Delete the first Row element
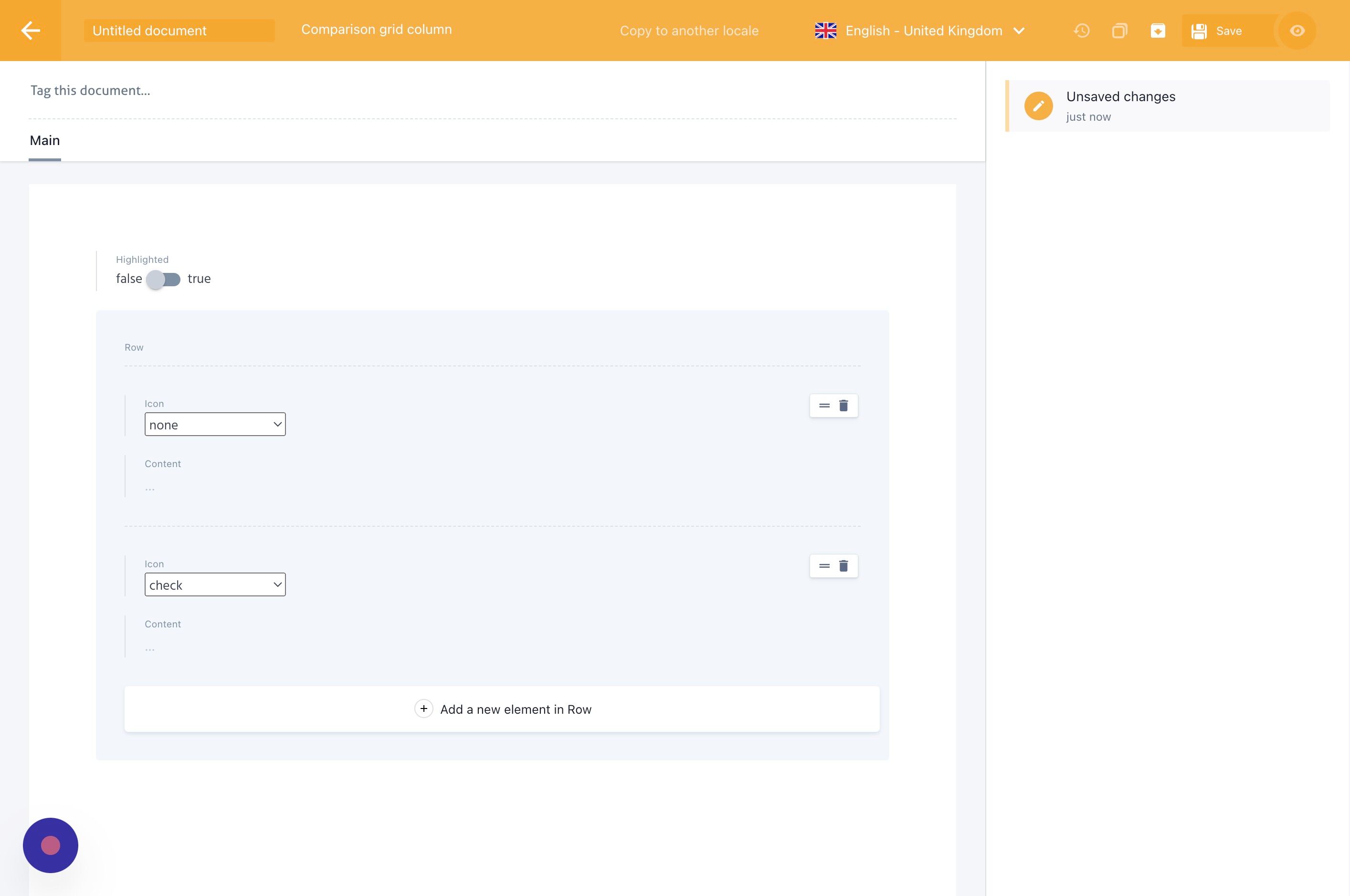 [x=844, y=406]
